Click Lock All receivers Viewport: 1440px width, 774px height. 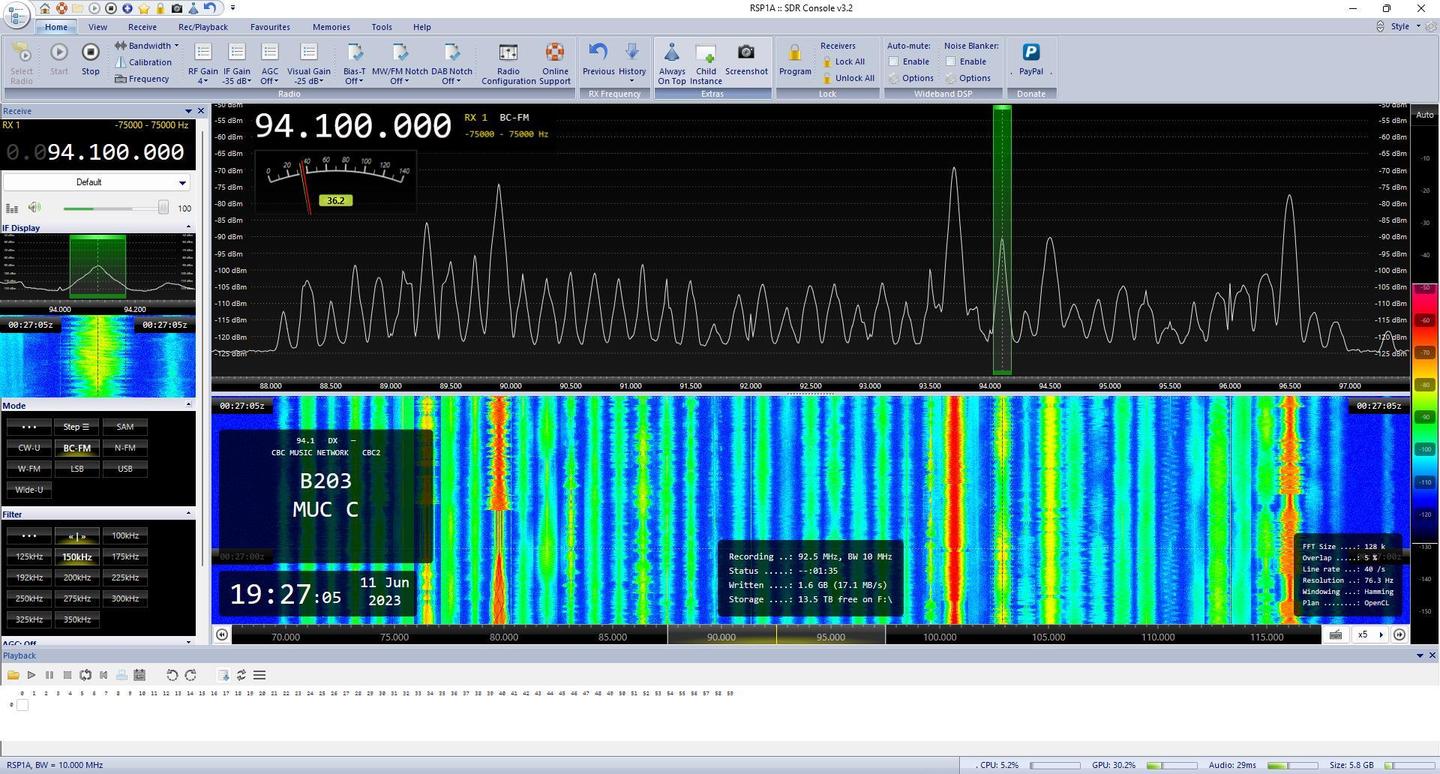(x=843, y=62)
